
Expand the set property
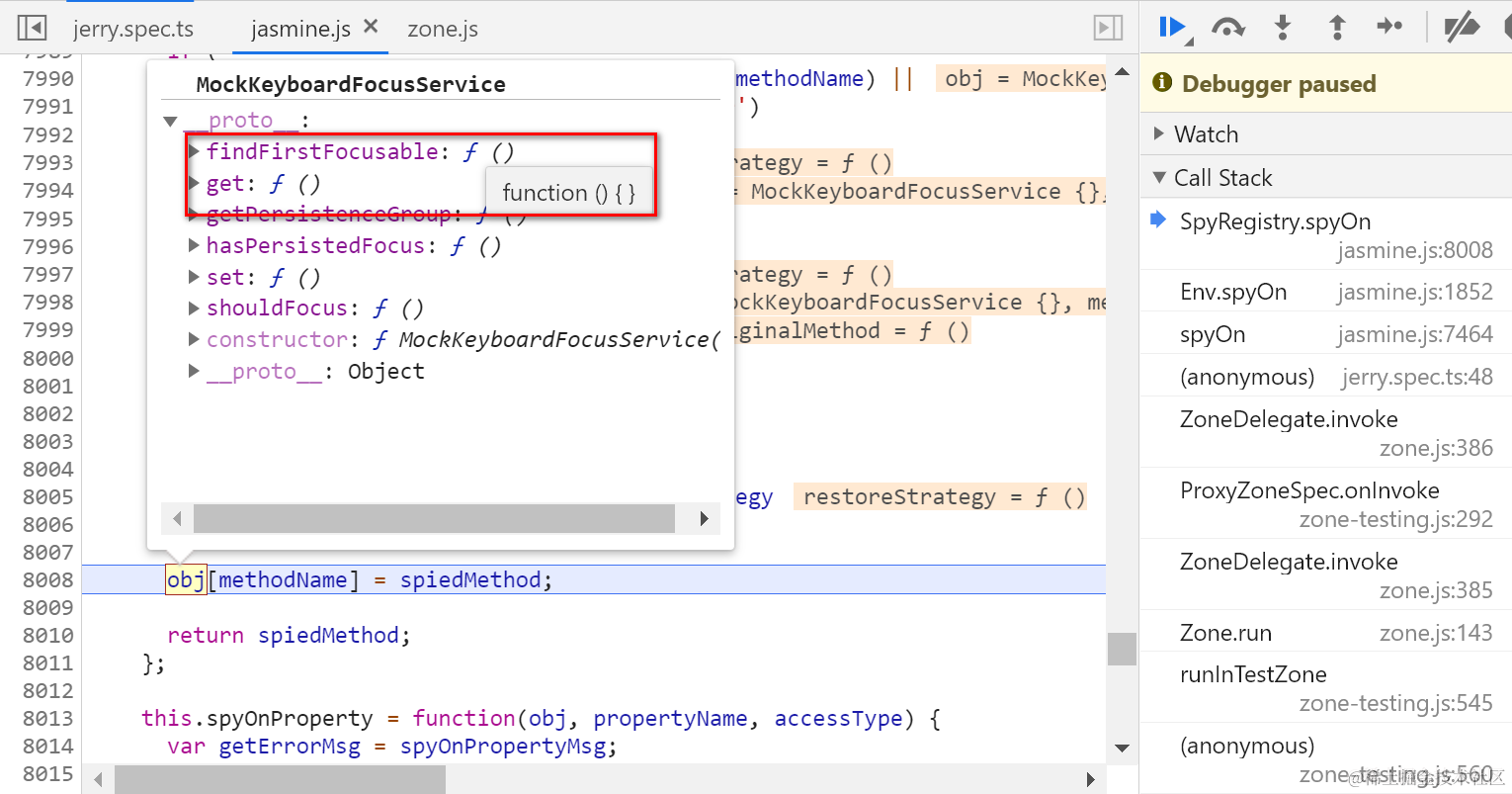(x=195, y=277)
